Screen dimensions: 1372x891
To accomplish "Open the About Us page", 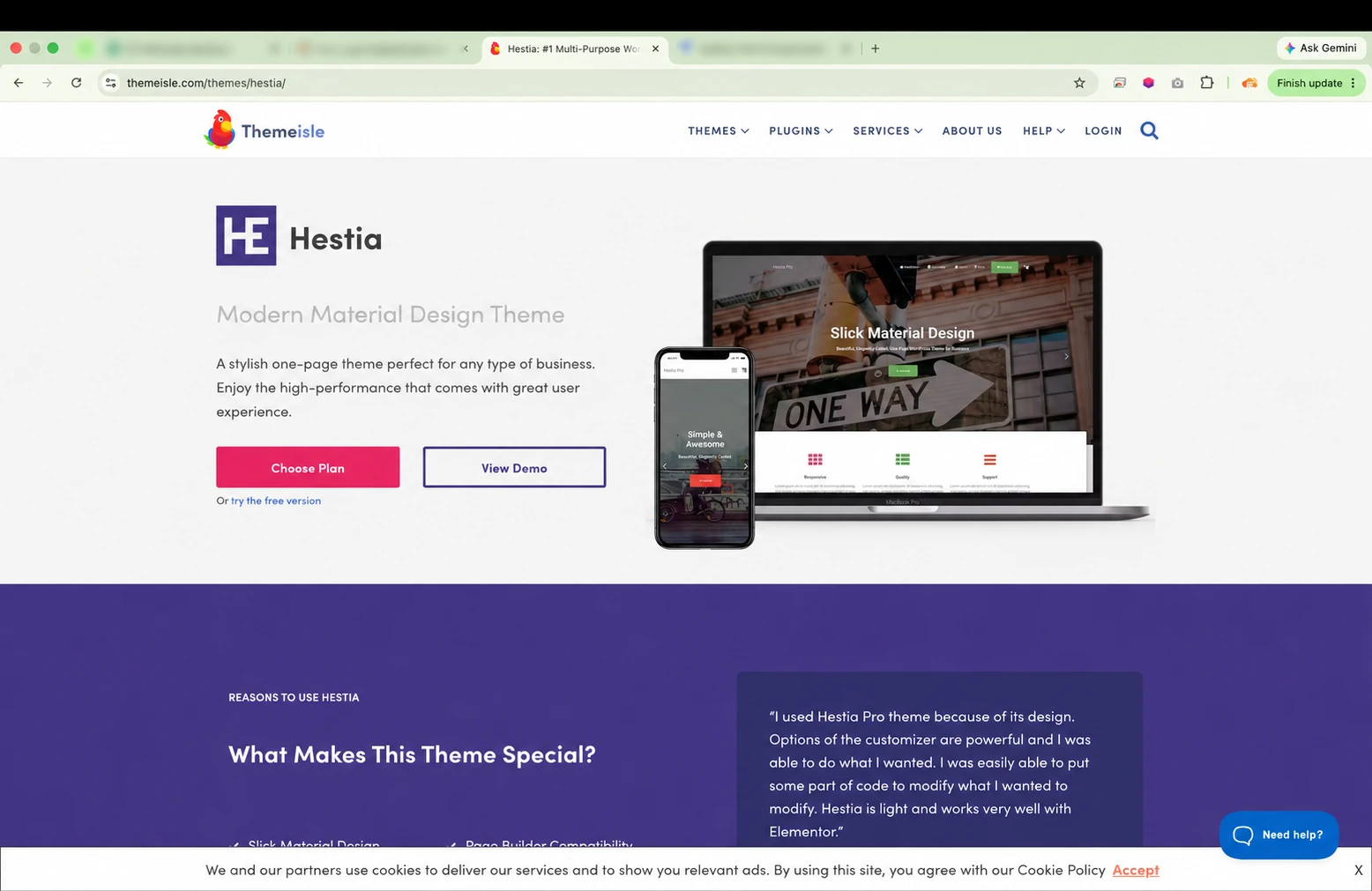I will 972,130.
